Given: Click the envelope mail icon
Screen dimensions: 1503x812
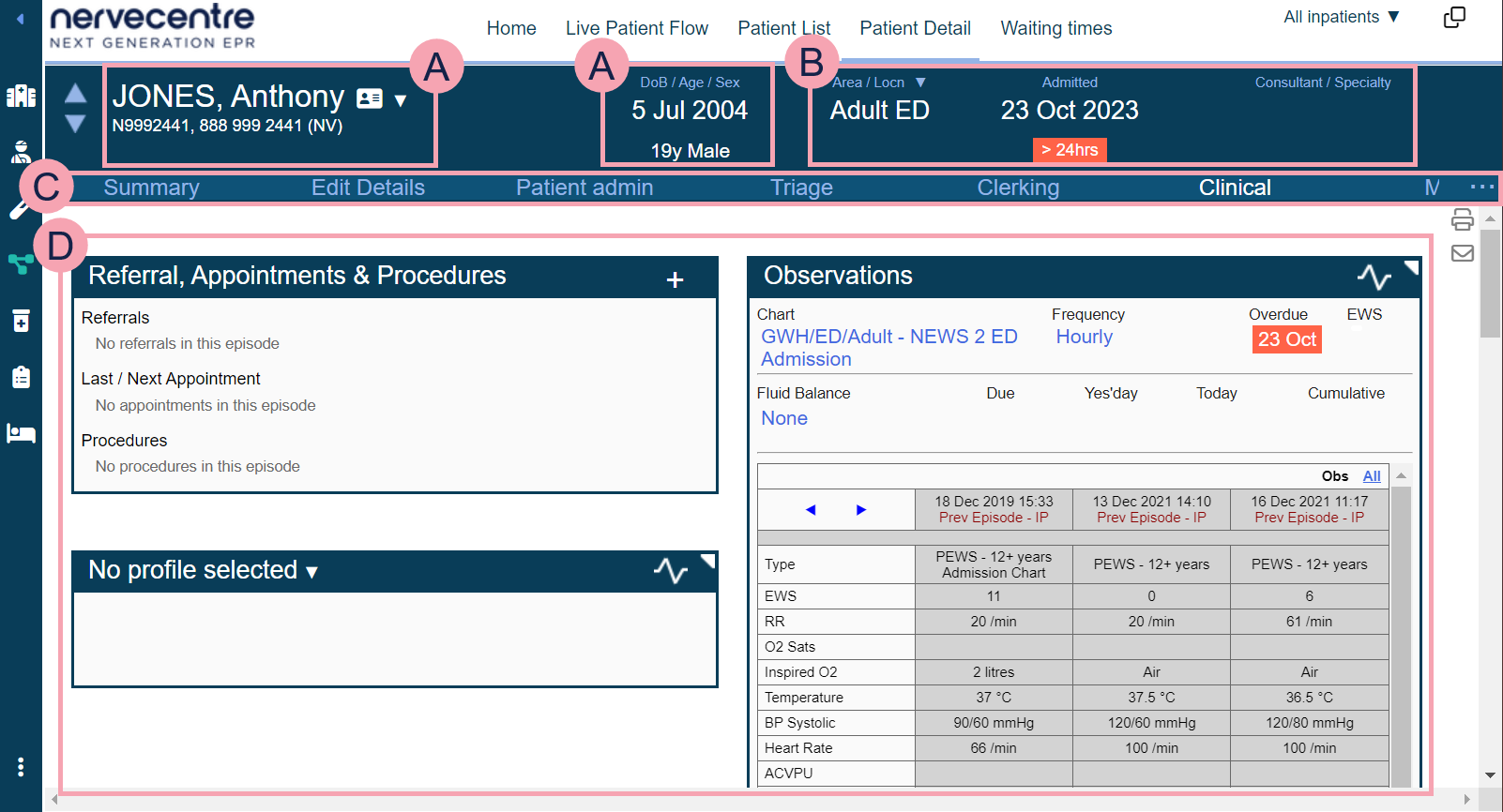Looking at the screenshot, I should 1462,253.
